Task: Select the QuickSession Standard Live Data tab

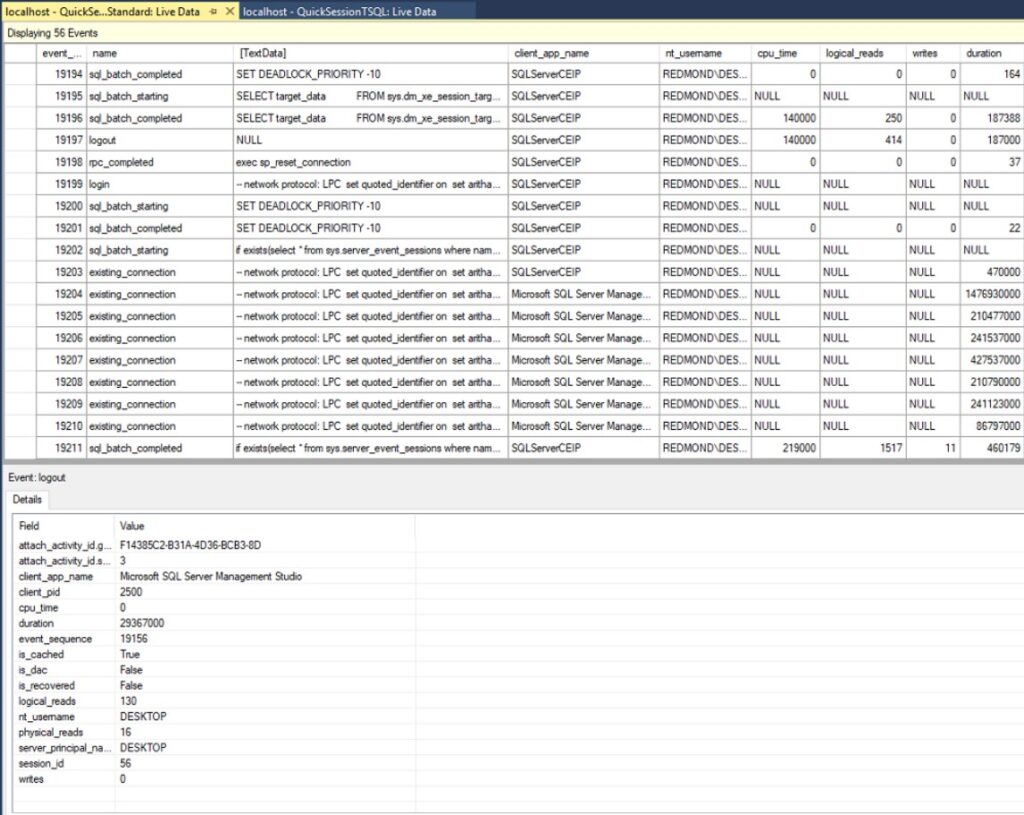Action: pyautogui.click(x=103, y=11)
